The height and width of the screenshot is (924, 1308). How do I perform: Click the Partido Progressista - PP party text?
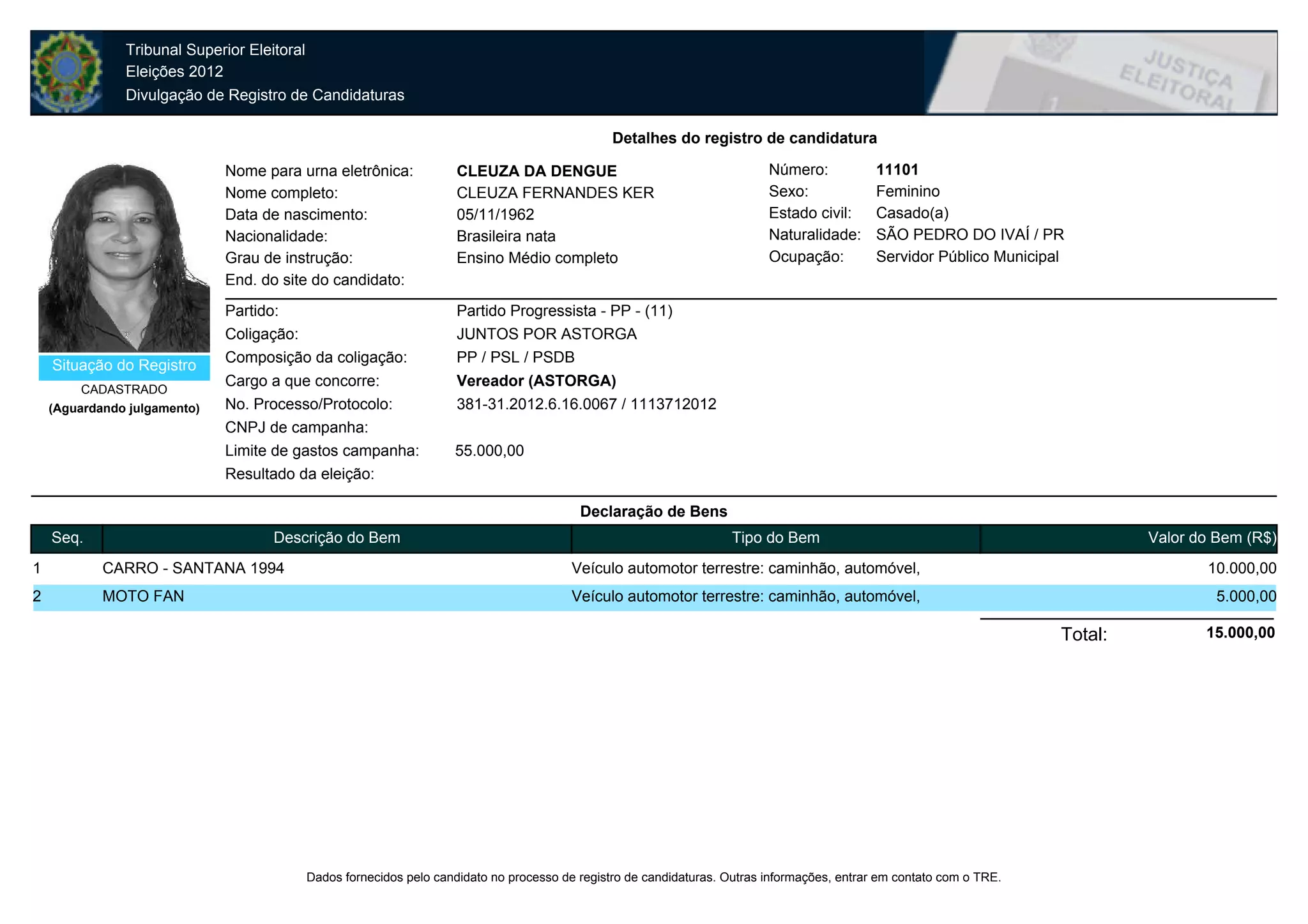tap(564, 311)
